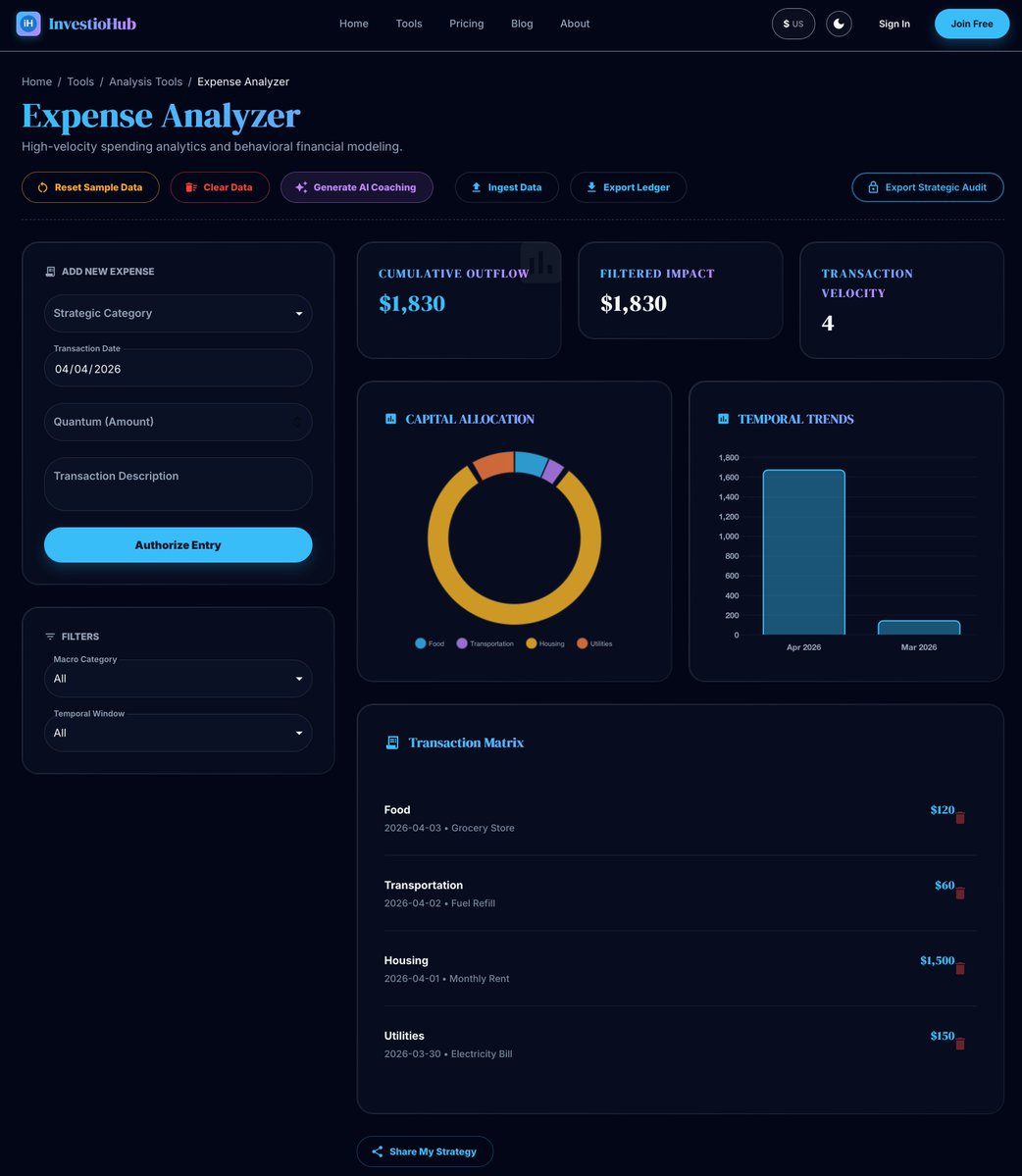1022x1176 pixels.
Task: Click the bar chart icon on Cumulative Outflow card
Action: click(540, 262)
